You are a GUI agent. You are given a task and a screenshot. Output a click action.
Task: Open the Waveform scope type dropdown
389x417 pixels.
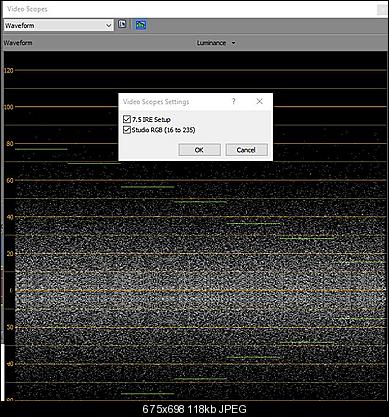pos(59,25)
